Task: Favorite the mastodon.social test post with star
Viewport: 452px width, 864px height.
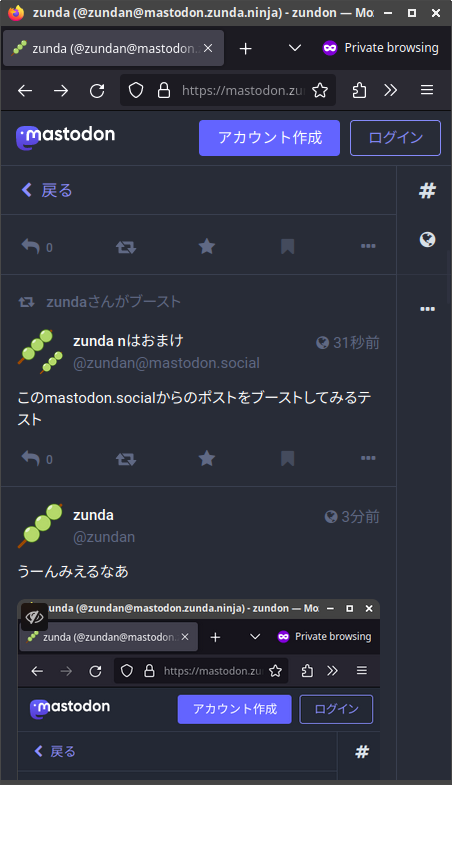Action: [207, 458]
